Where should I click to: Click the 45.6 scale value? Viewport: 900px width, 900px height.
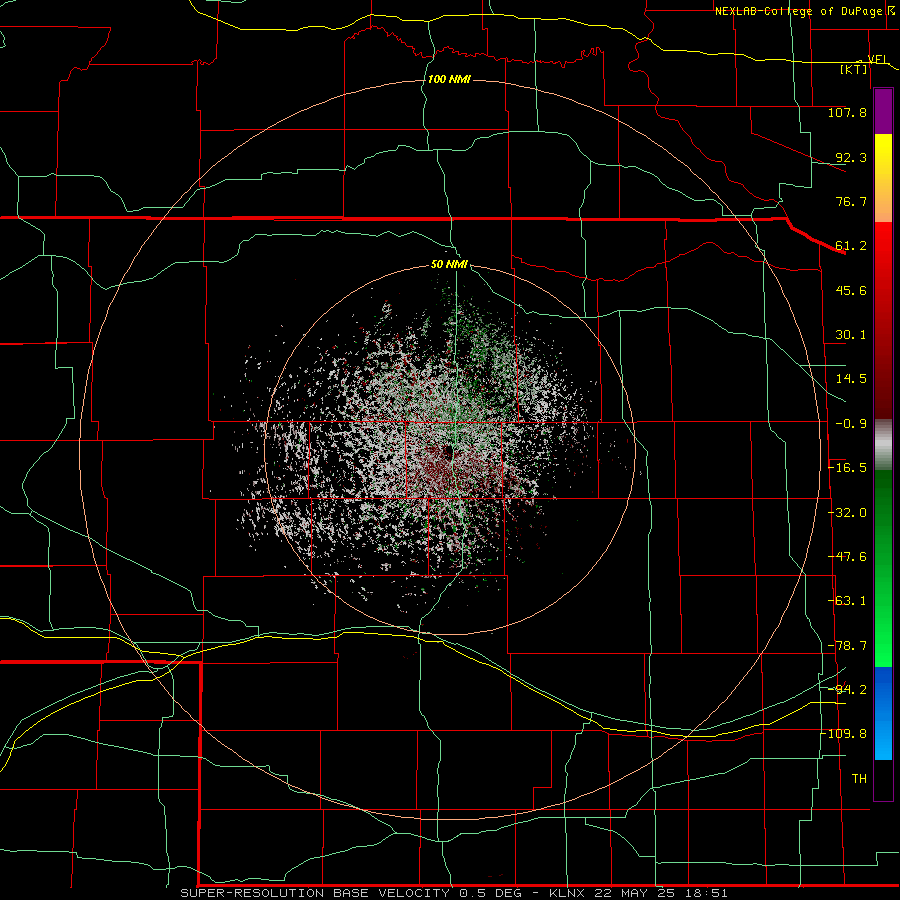(851, 290)
